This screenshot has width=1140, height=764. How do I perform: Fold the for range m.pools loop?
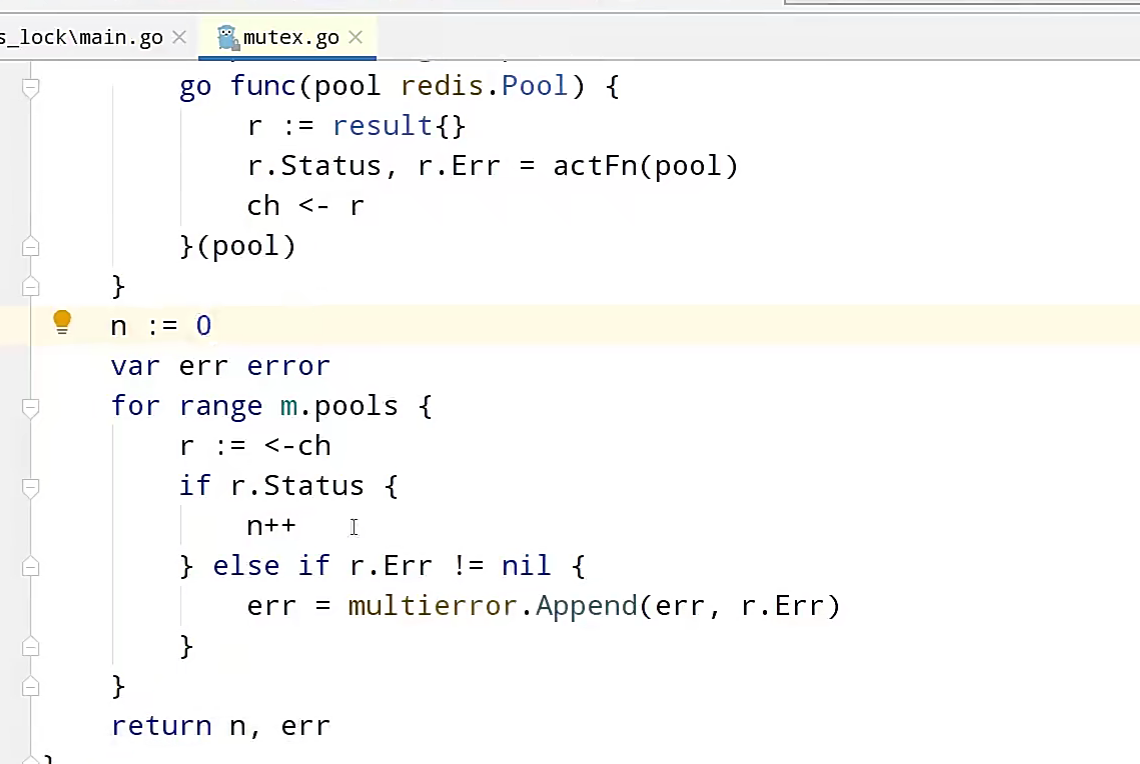click(30, 407)
